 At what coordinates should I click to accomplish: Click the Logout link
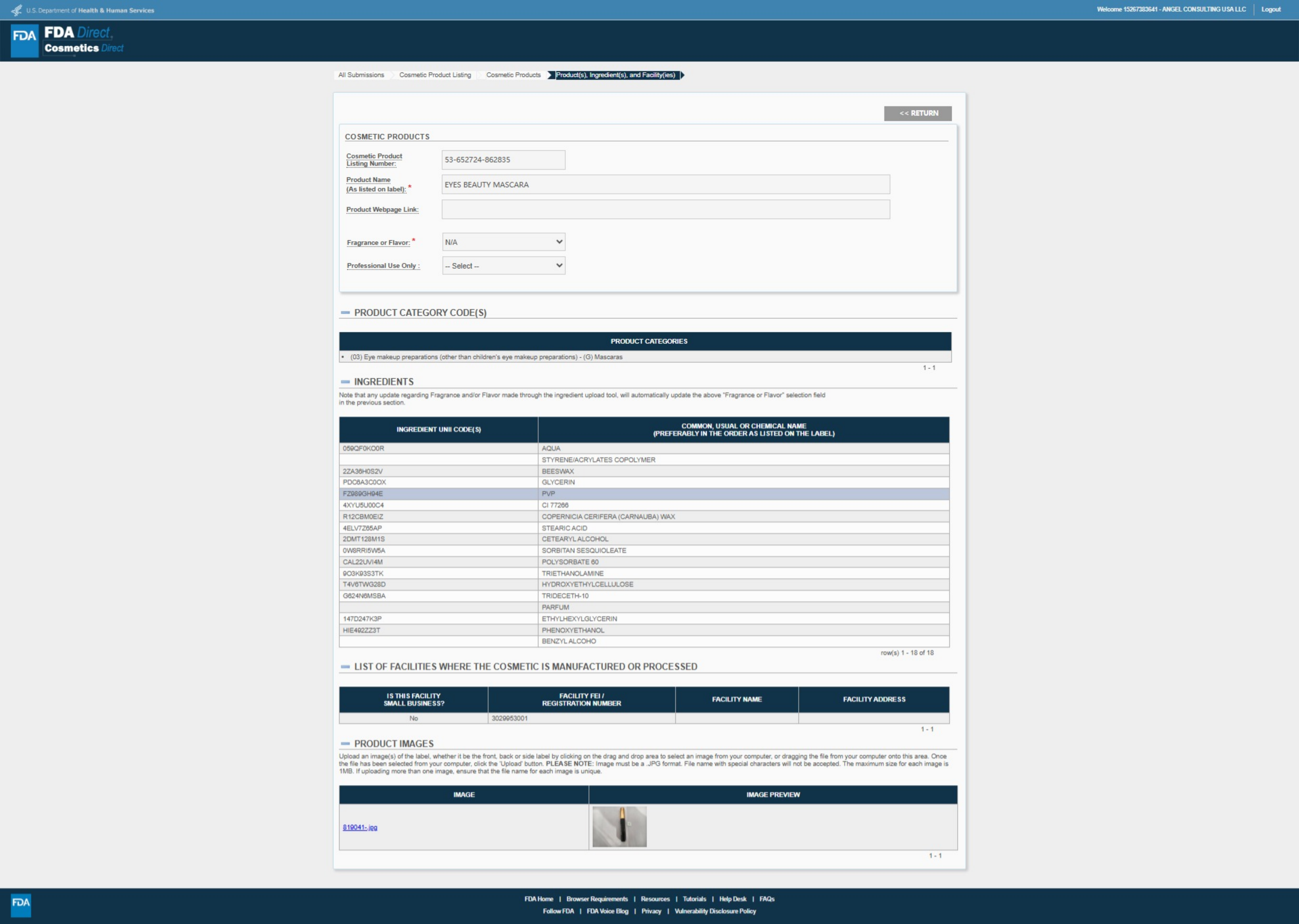coord(1271,10)
